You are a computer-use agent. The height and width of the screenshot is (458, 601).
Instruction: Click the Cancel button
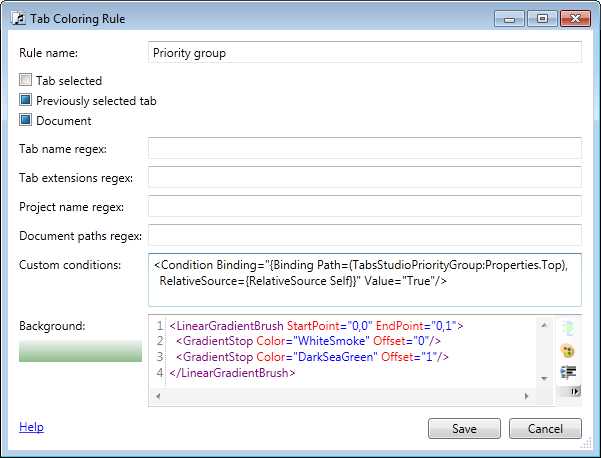[545, 428]
